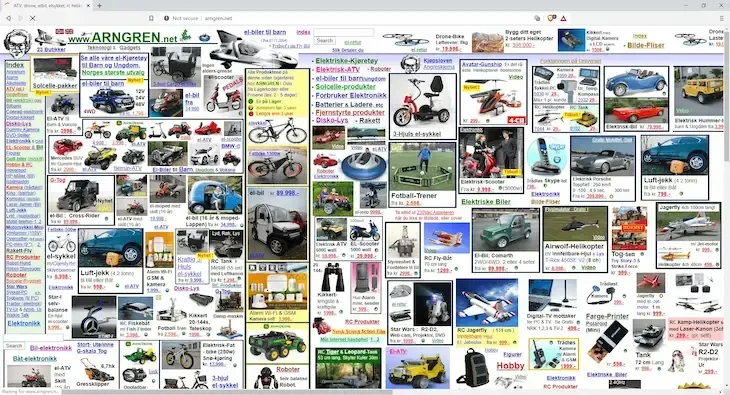Click the orange Gressklipper lawnmower image
Screen dimensions: 730x395
pyautogui.click(x=97, y=369)
